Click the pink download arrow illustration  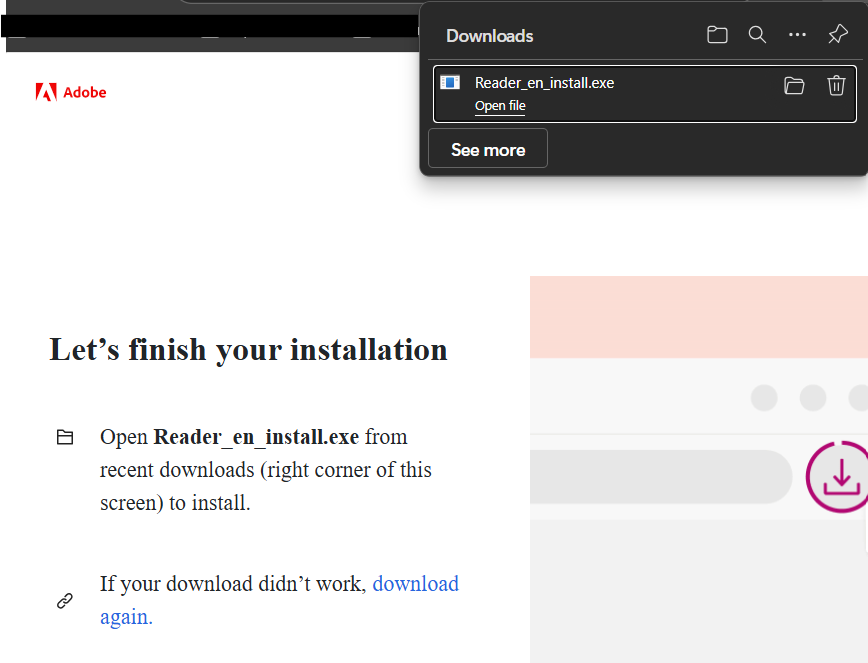pyautogui.click(x=837, y=477)
